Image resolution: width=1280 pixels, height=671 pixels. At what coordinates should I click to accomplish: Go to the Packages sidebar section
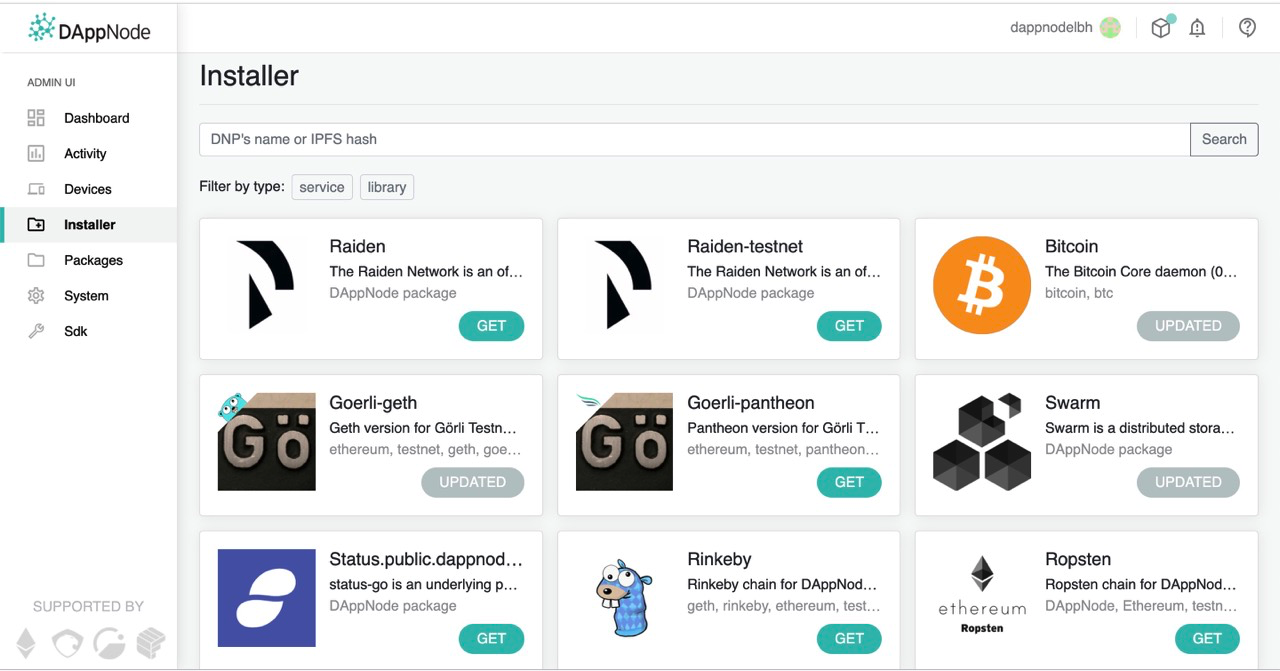click(93, 260)
